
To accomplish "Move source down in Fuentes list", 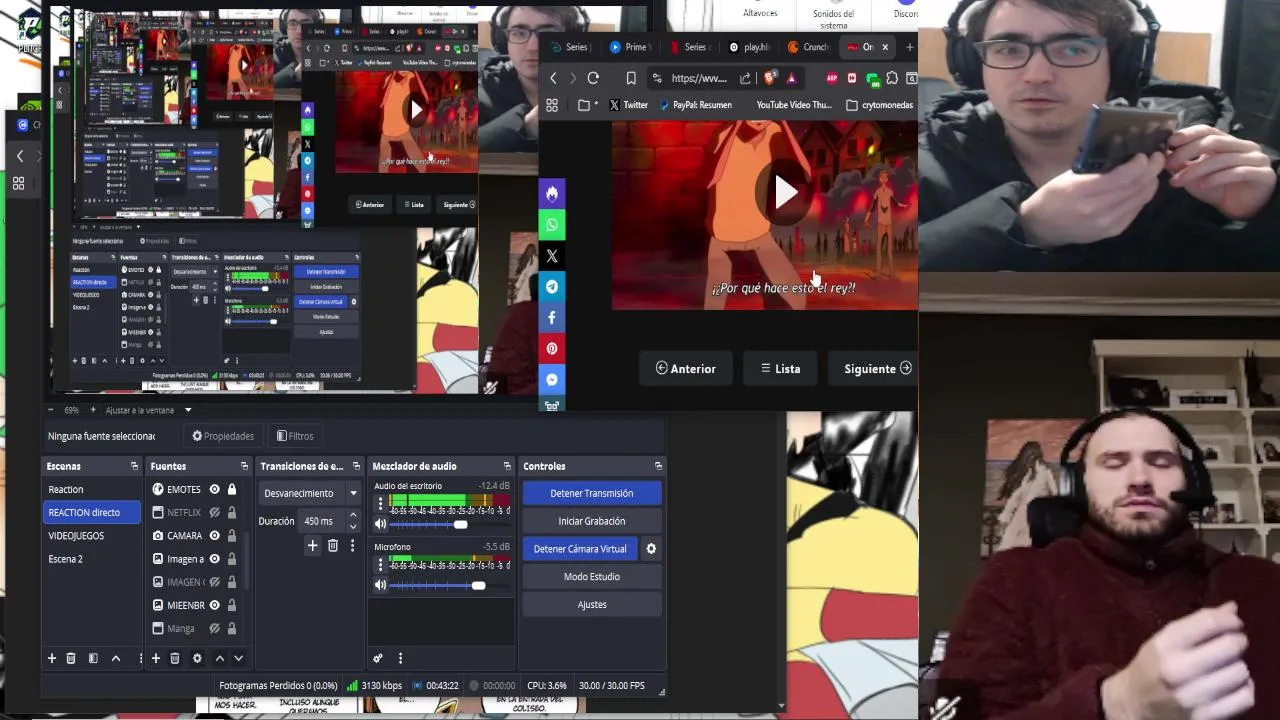I will click(x=238, y=658).
